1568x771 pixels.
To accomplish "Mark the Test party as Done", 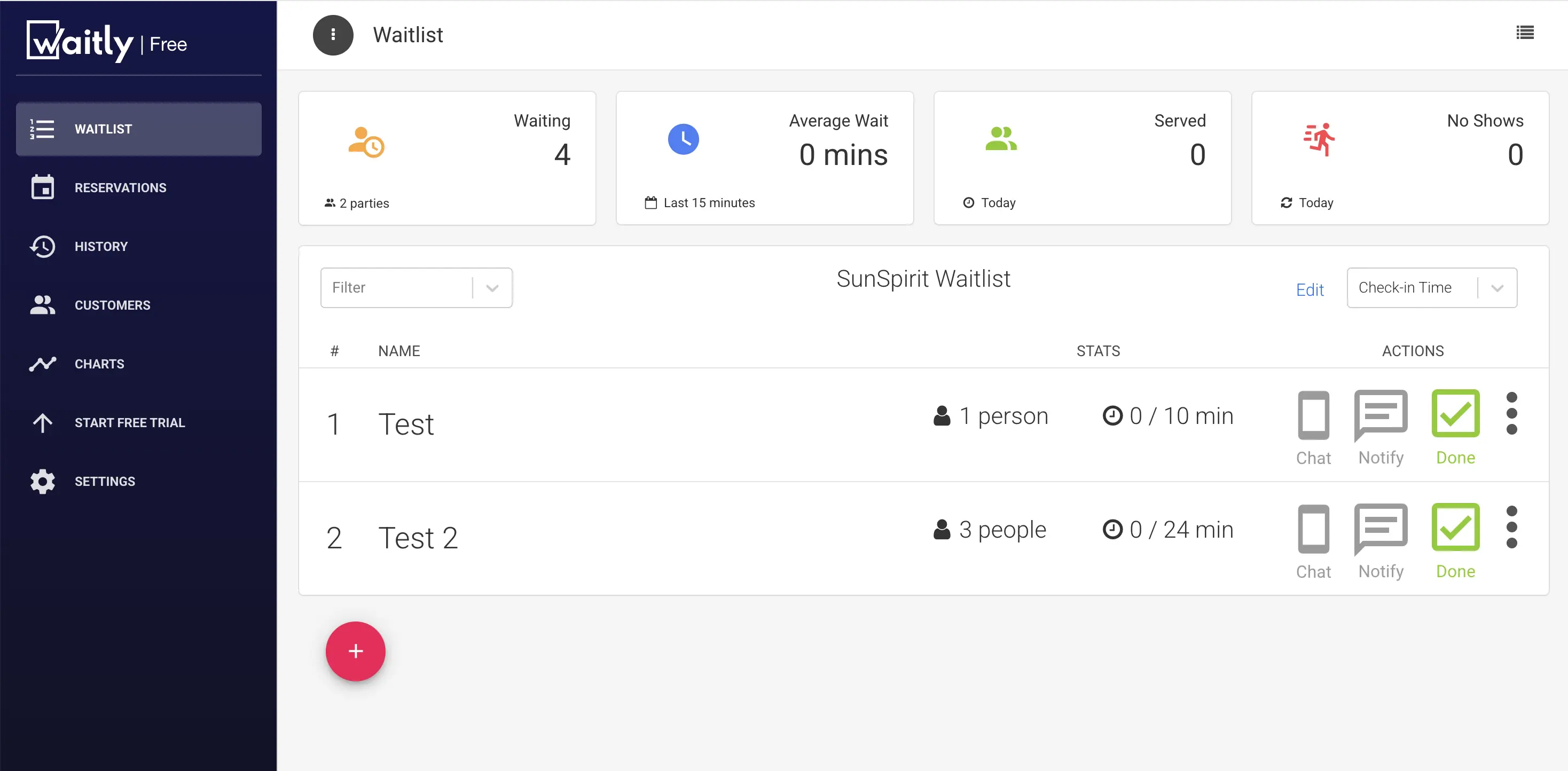I will 1455,428.
